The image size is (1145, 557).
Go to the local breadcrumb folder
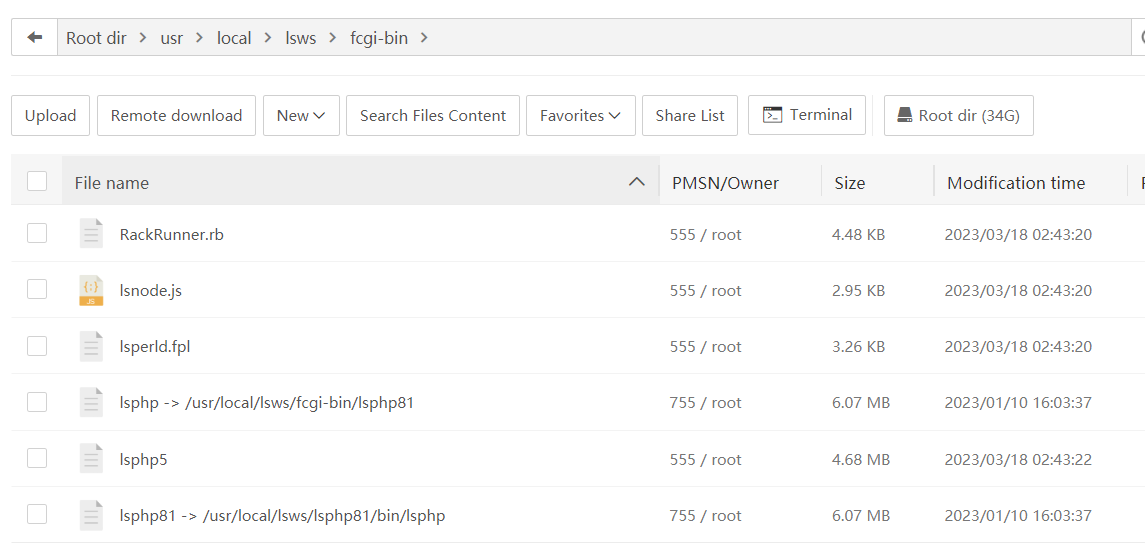point(234,38)
